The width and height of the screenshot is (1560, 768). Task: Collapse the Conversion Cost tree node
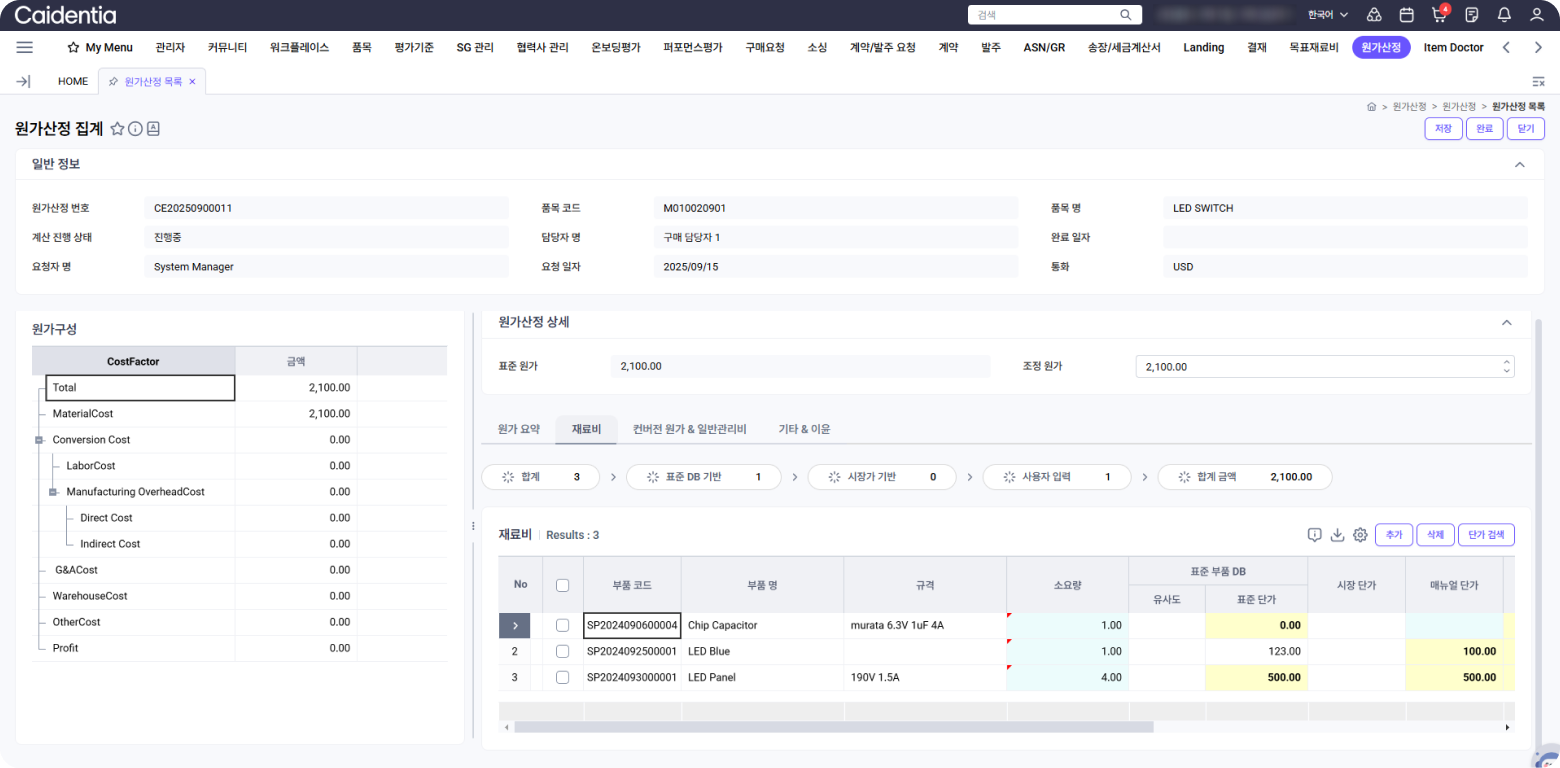click(x=39, y=440)
